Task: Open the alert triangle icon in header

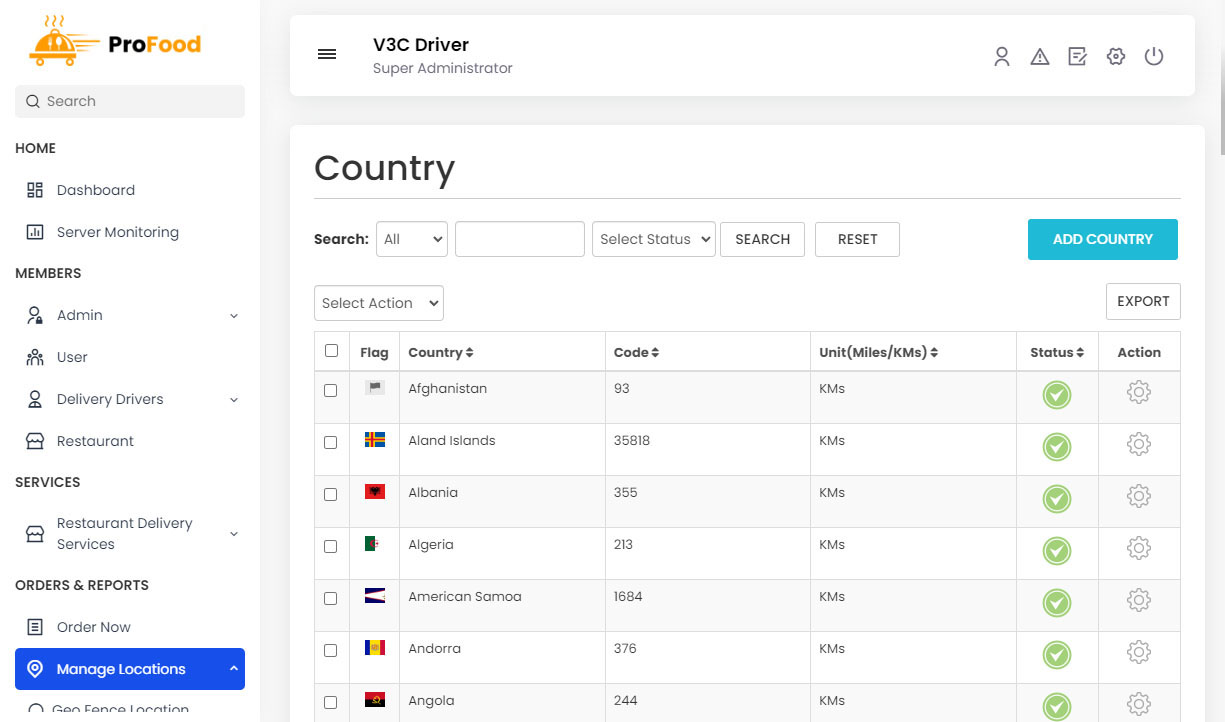Action: click(1040, 57)
